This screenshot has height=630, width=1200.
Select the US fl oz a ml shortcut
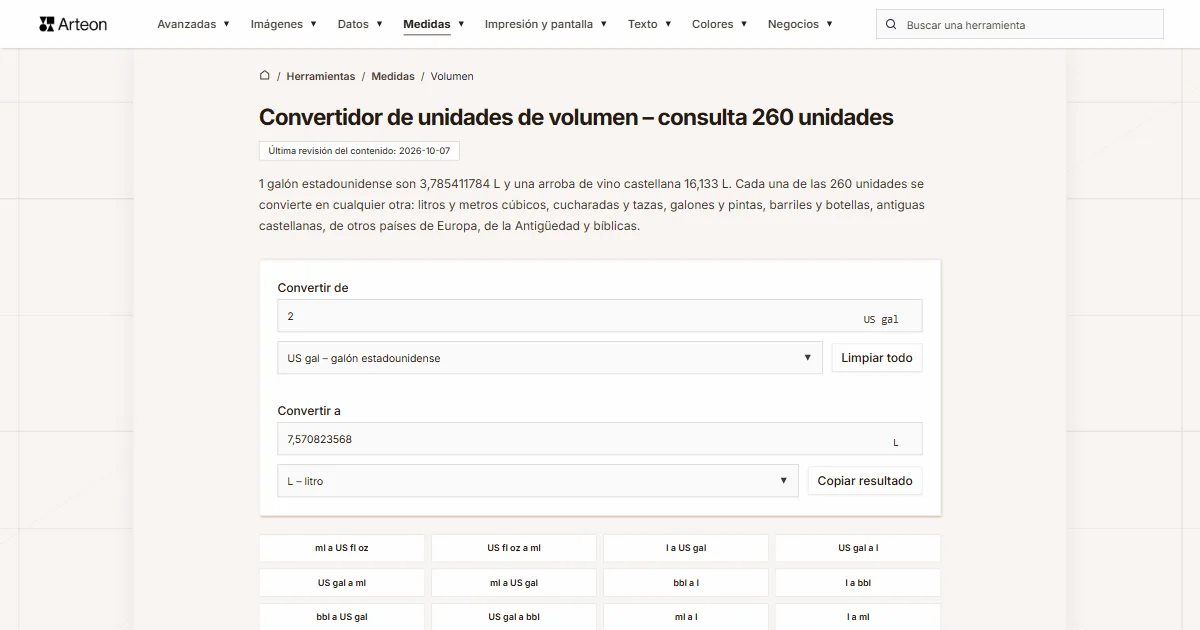click(x=514, y=548)
